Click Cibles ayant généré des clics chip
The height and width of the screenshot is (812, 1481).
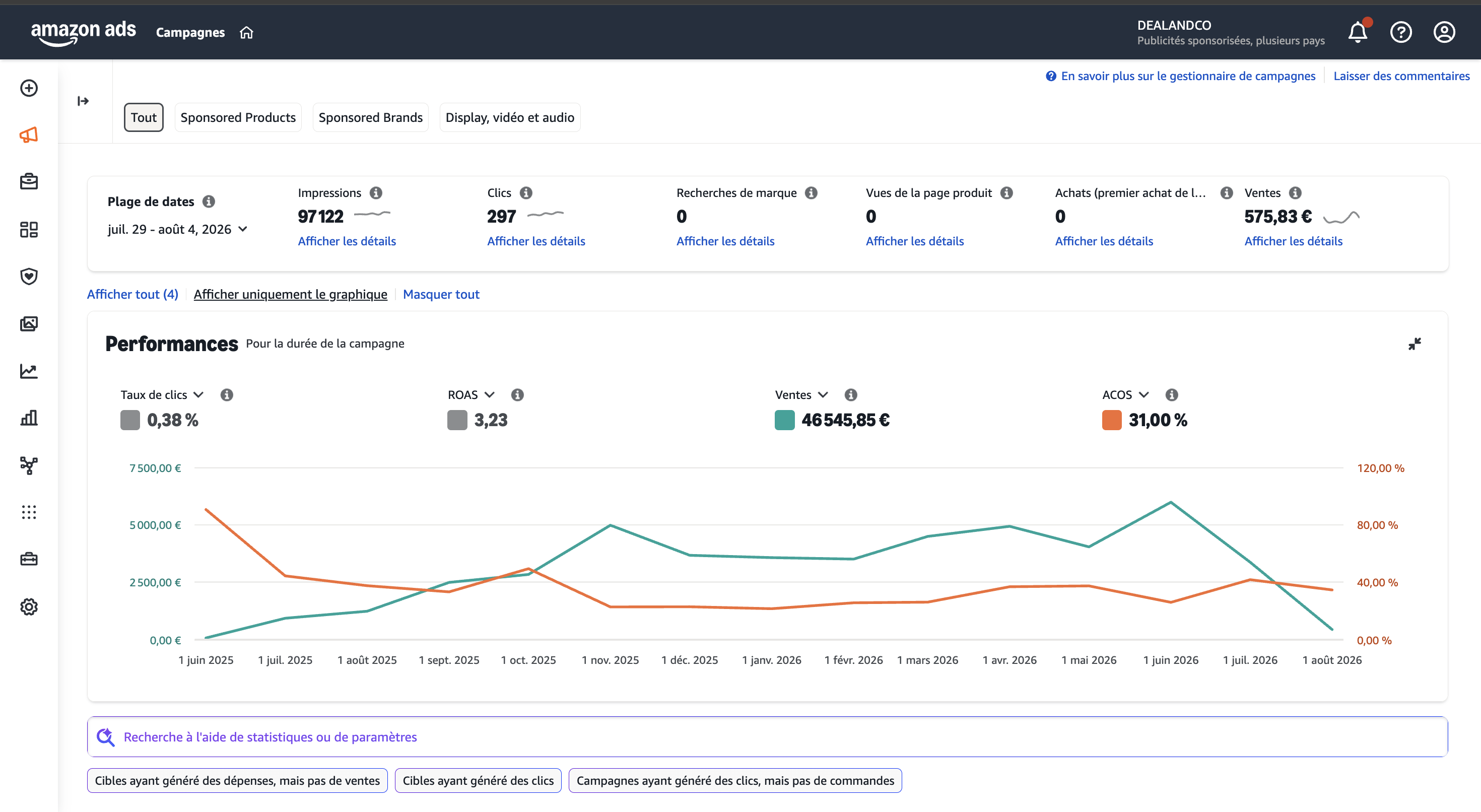[x=479, y=780]
